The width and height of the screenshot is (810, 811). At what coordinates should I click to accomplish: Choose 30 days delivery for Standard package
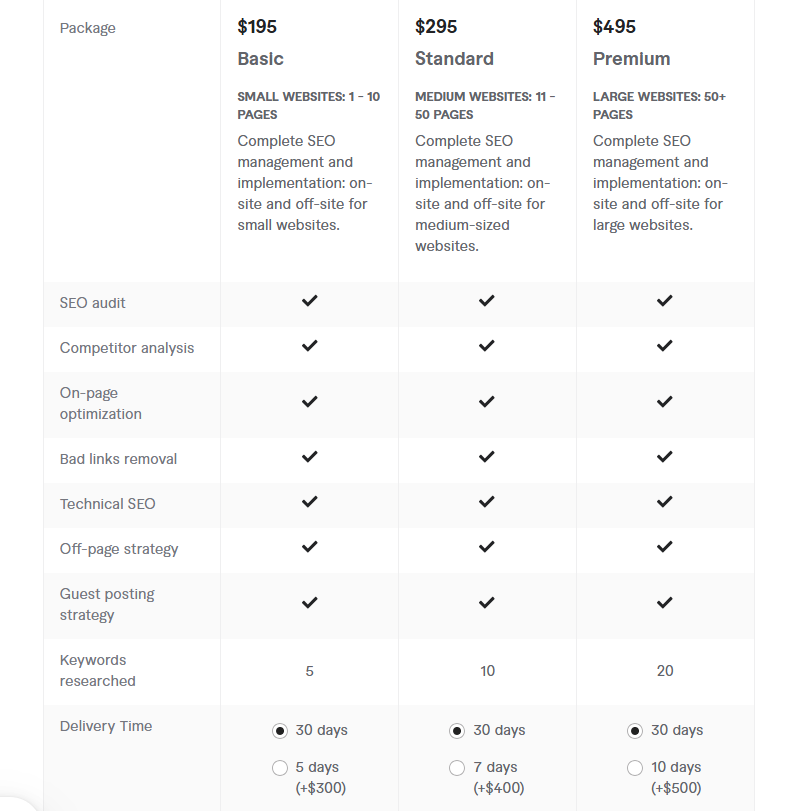tap(457, 731)
